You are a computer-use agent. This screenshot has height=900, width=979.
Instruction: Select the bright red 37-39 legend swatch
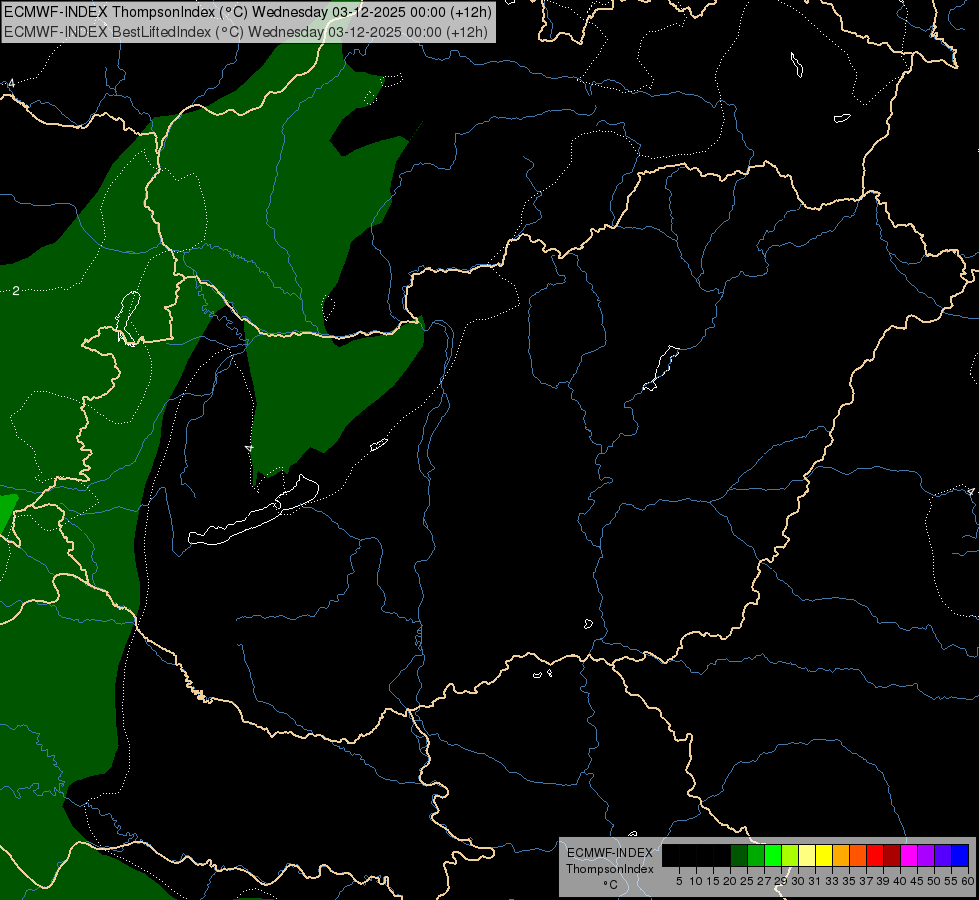(875, 855)
